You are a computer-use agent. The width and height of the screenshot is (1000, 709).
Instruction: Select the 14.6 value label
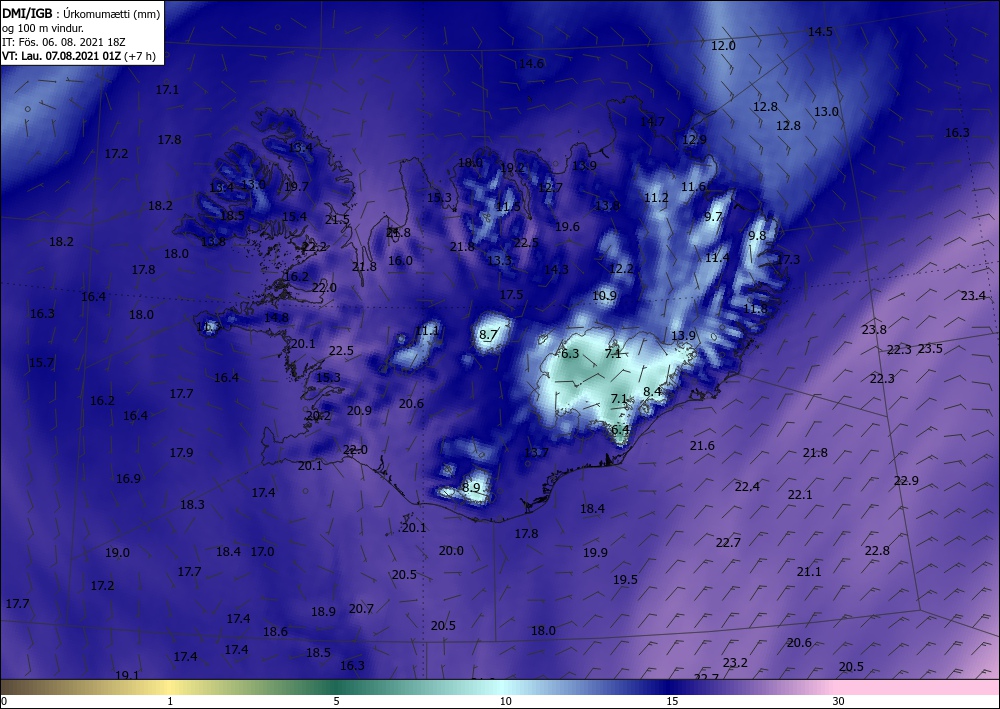[531, 63]
